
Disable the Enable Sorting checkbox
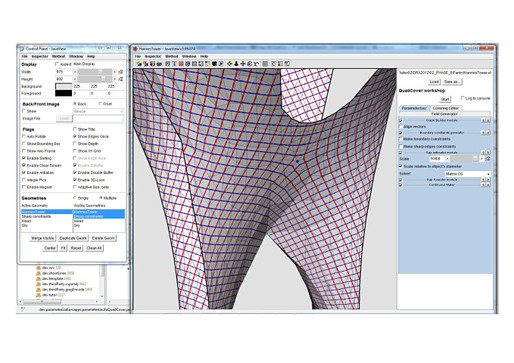pyautogui.click(x=24, y=158)
